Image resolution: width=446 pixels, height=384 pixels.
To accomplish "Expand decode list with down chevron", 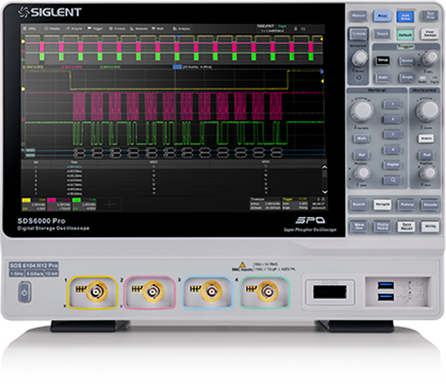I will (x=324, y=192).
